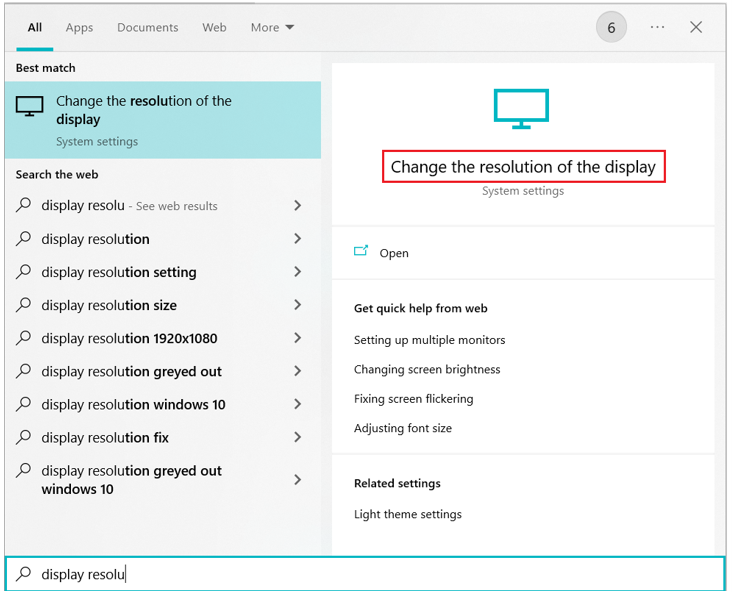The height and width of the screenshot is (592, 732).
Task: Select the Web tab
Action: (214, 28)
